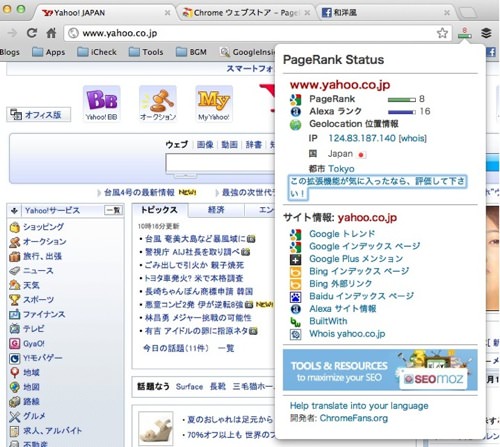Click the 一覧 button in Yahoo!サービス header

tap(113, 210)
